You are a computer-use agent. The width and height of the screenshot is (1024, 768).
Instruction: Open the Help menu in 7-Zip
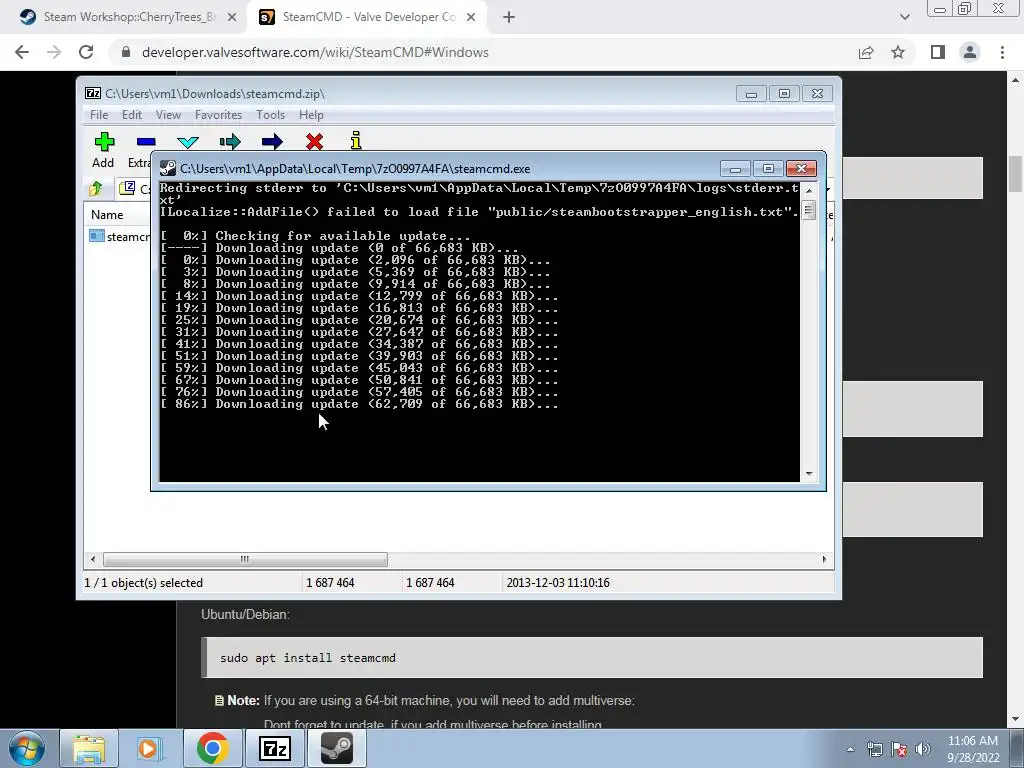[311, 115]
